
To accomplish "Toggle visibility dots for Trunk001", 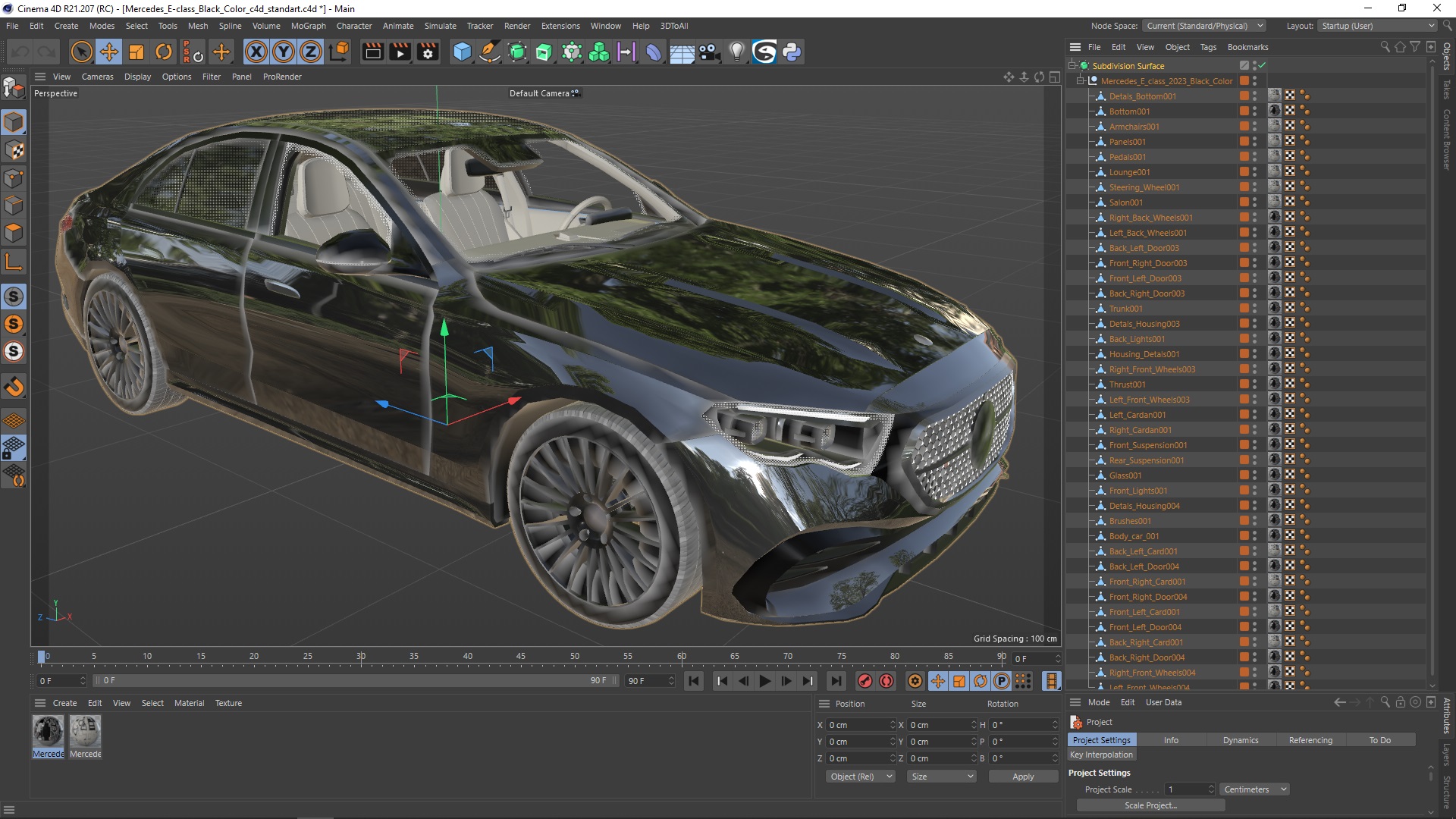I will coord(1254,309).
